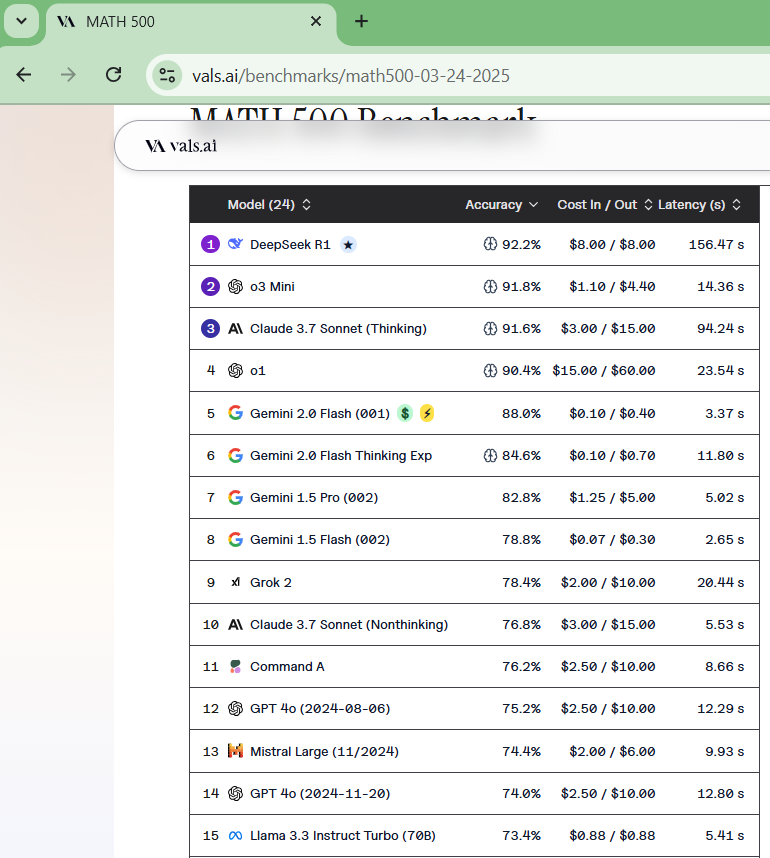Viewport: 770px width, 858px height.
Task: Click the OpenAI logo beside GPT 4o (2024-08-06)
Action: point(235,709)
